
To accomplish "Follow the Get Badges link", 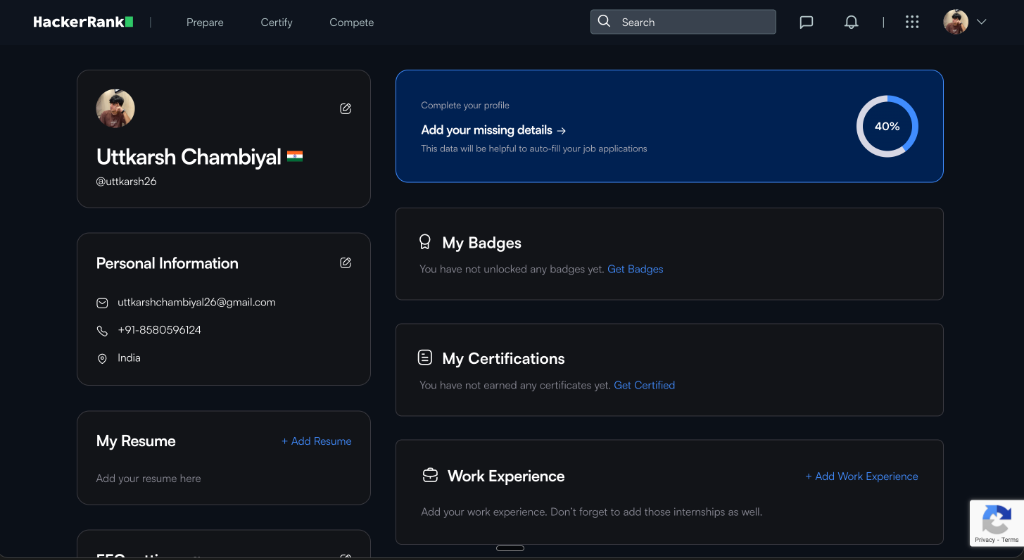I will [635, 269].
